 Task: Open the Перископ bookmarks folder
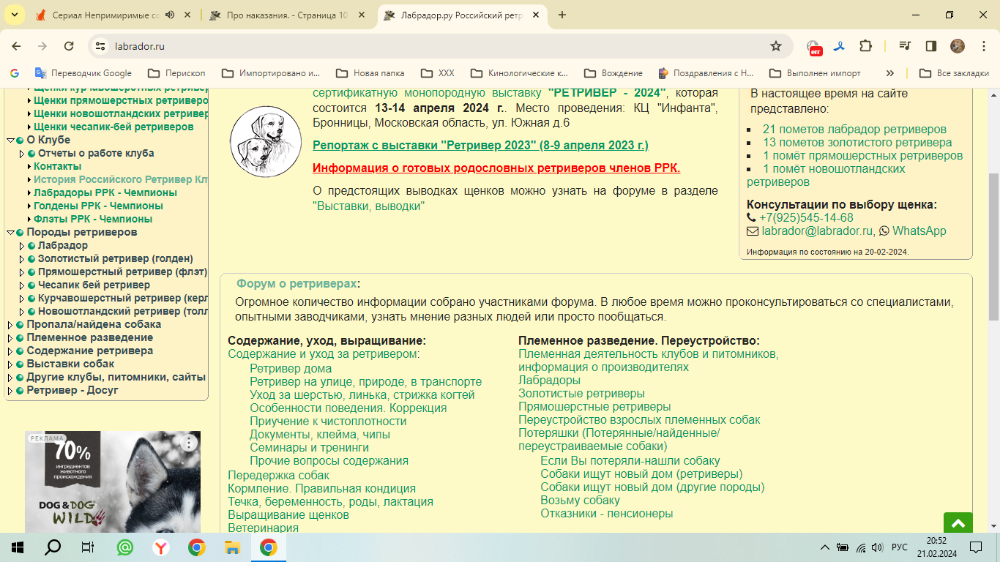click(177, 73)
